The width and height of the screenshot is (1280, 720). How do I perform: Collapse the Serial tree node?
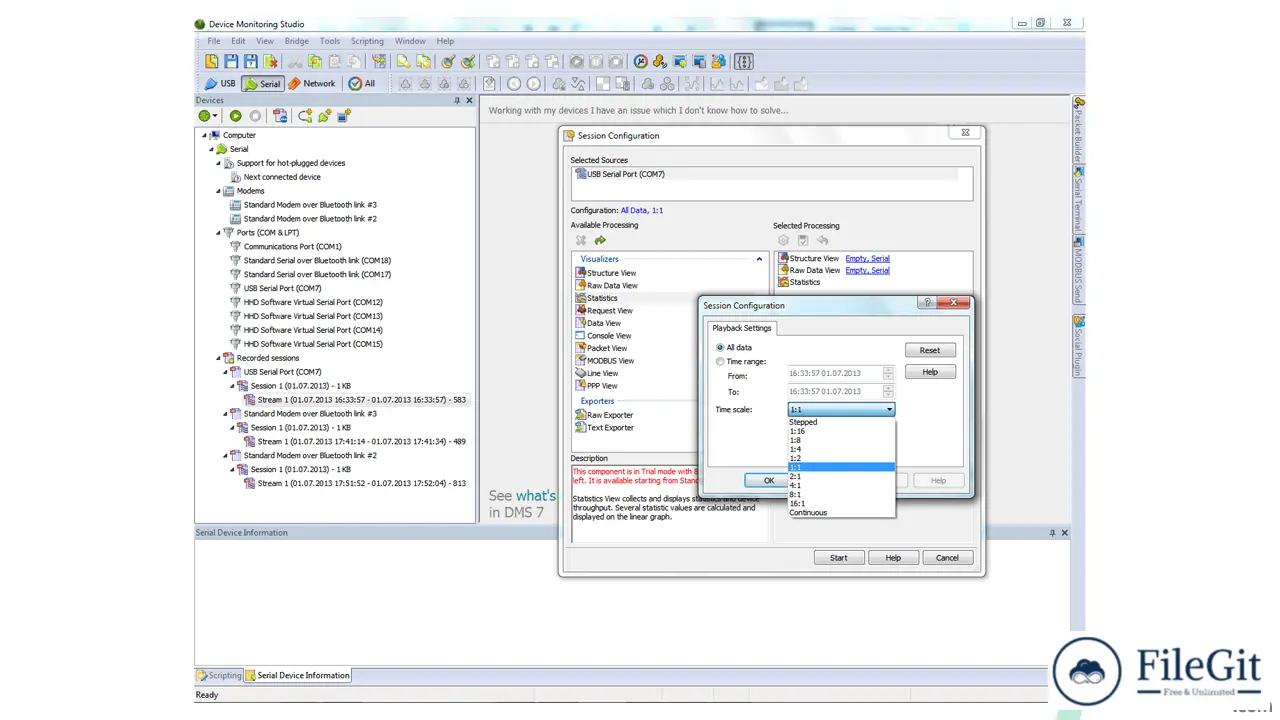tap(211, 149)
